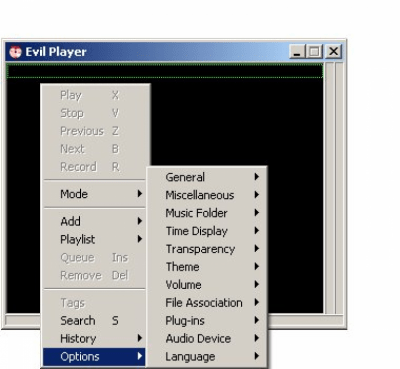Screen dimensions: 400x369
Task: Click the greyed-out Previous entry
Action: pyautogui.click(x=95, y=131)
